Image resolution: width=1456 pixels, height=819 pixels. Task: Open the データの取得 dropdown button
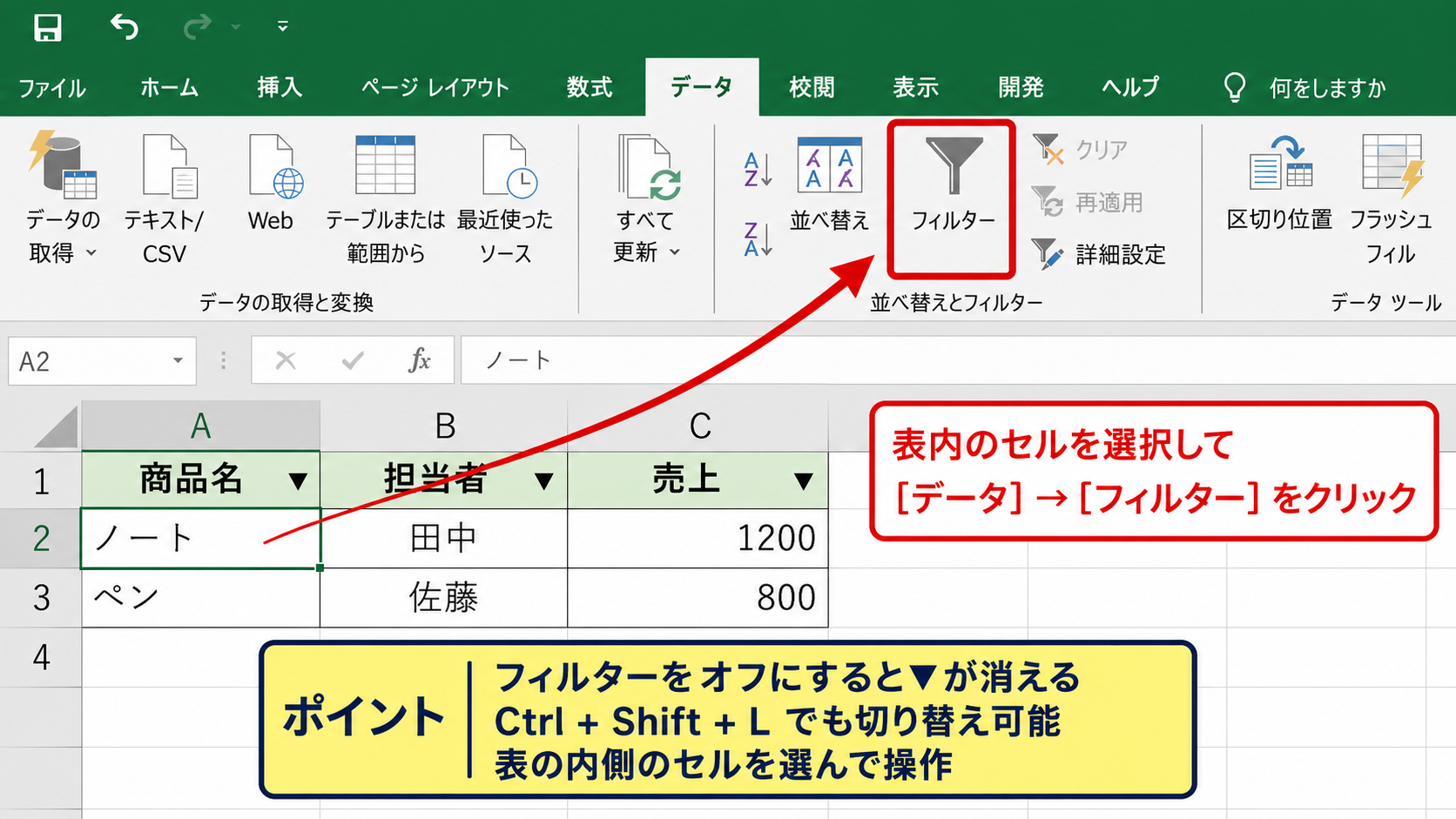(x=63, y=198)
